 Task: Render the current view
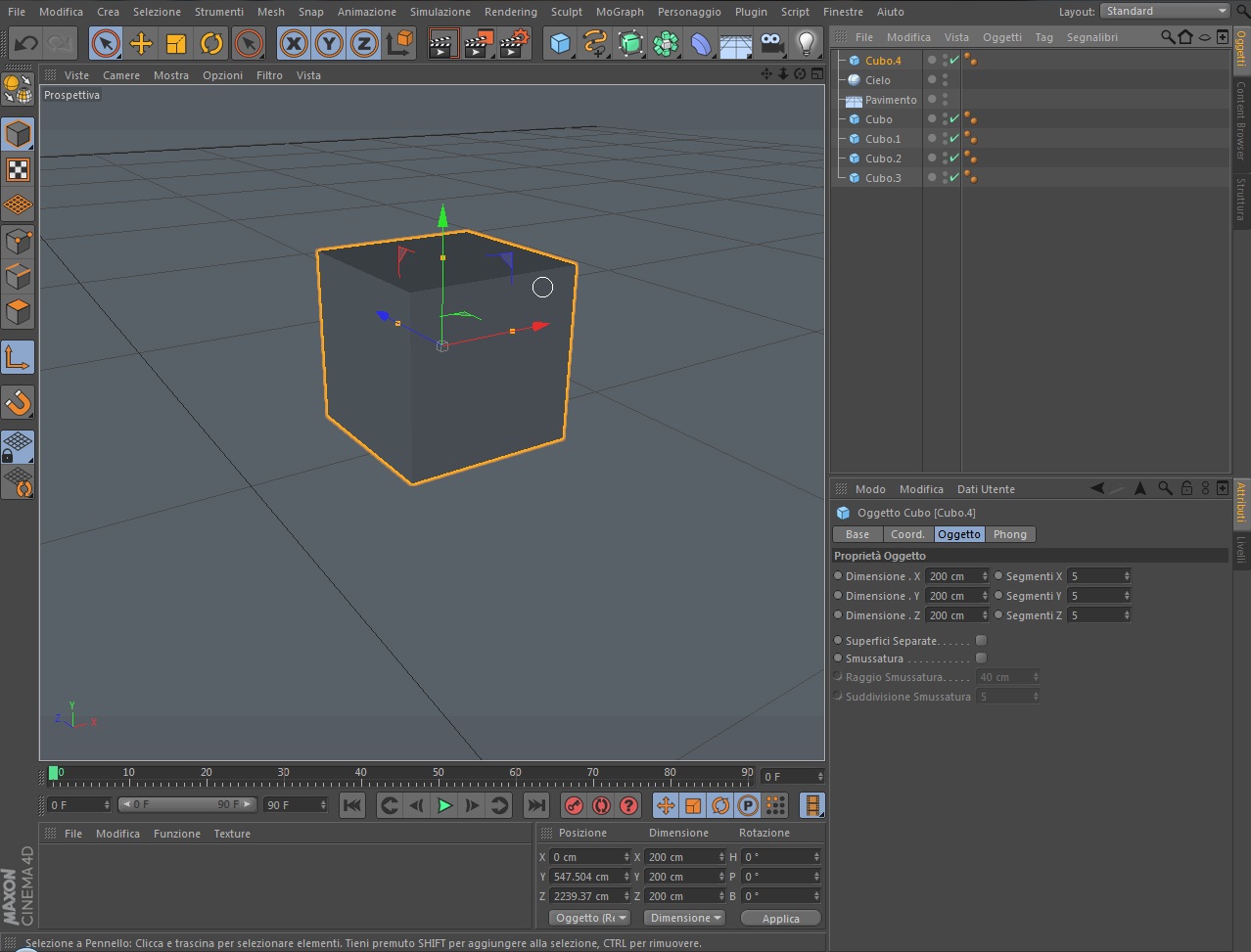(x=442, y=43)
